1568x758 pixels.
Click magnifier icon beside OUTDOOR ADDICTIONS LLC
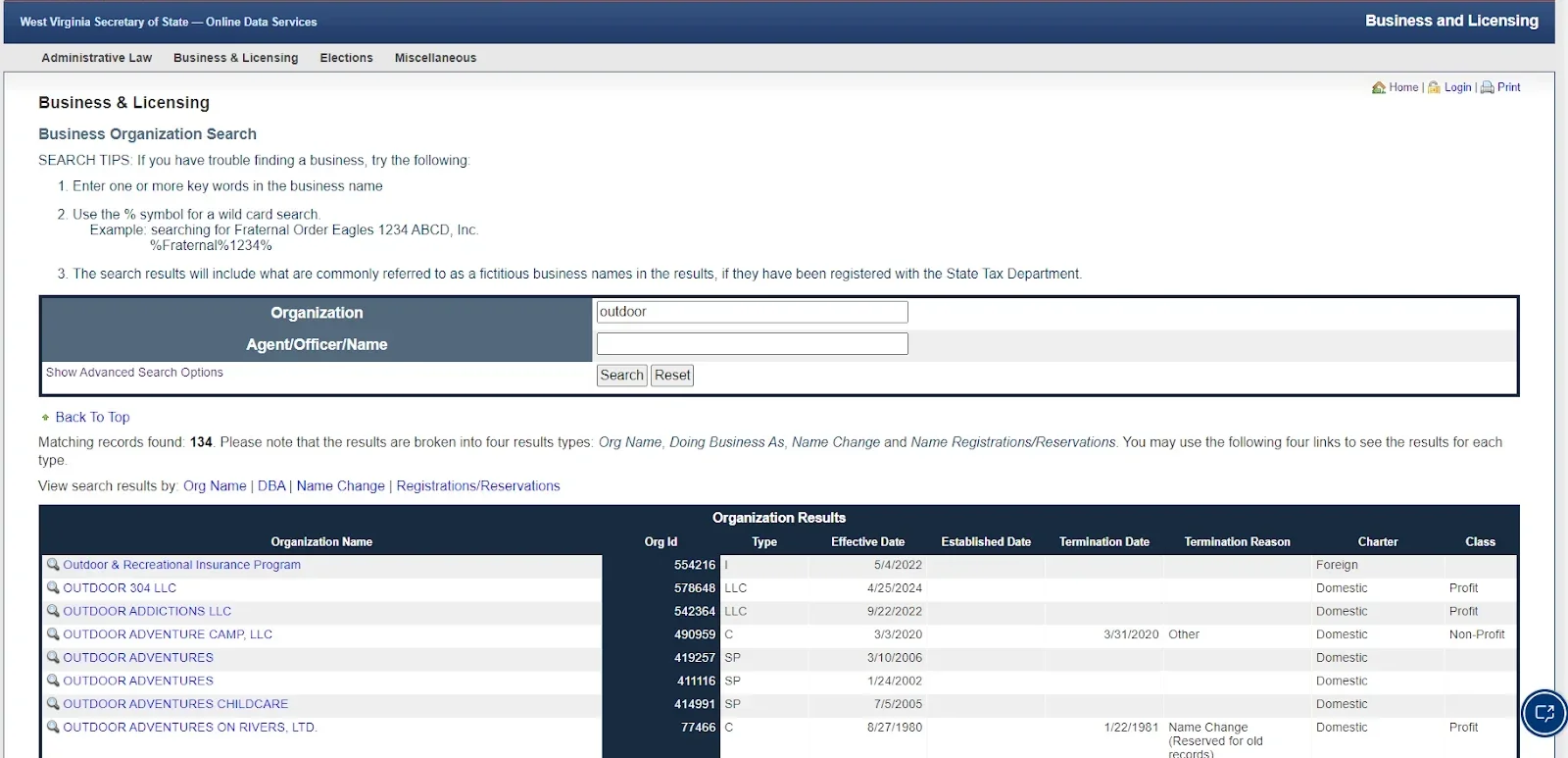coord(53,611)
